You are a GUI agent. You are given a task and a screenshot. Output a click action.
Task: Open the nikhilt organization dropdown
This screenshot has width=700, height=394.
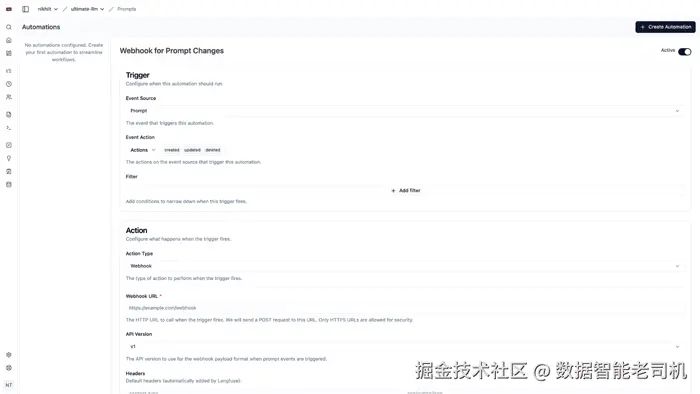(x=47, y=9)
